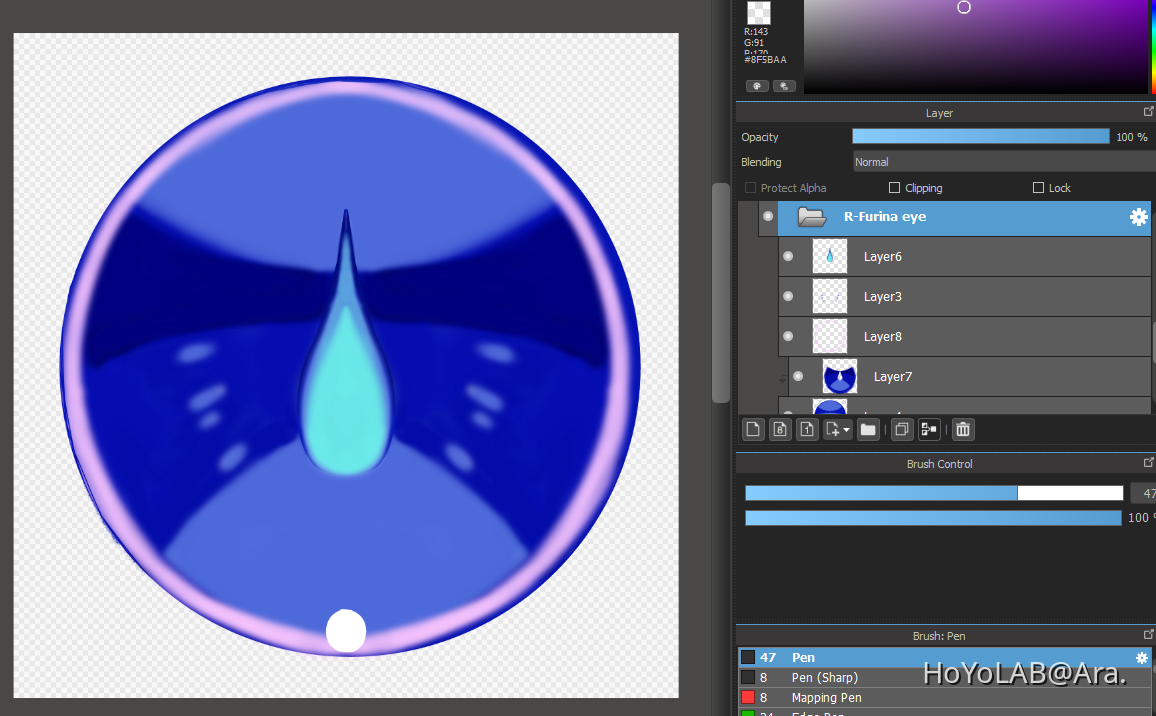Merge layer down using merge icon
This screenshot has height=716, width=1156.
tap(929, 429)
